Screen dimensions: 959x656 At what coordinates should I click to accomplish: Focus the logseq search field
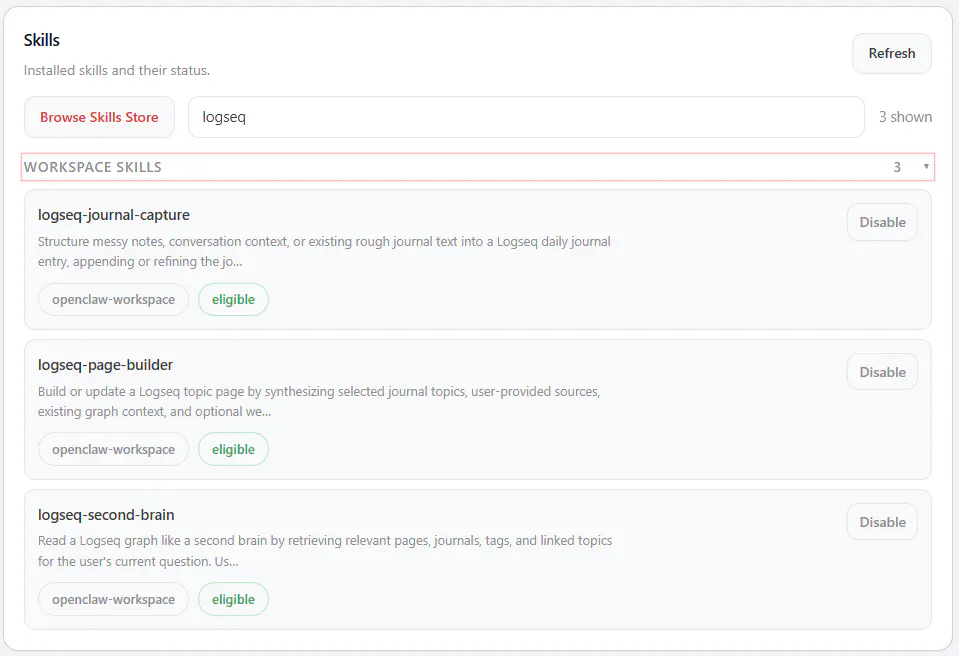(x=526, y=117)
